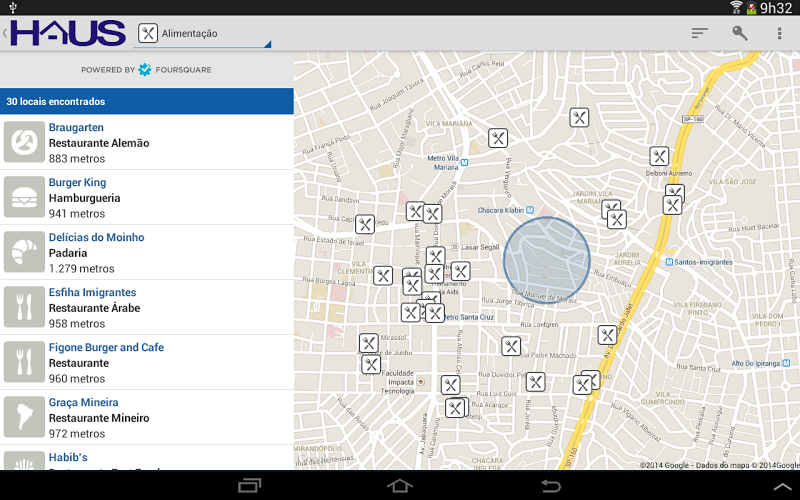Image resolution: width=800 pixels, height=500 pixels.
Task: Open Delícias do Moinho venue
Action: [x=147, y=253]
